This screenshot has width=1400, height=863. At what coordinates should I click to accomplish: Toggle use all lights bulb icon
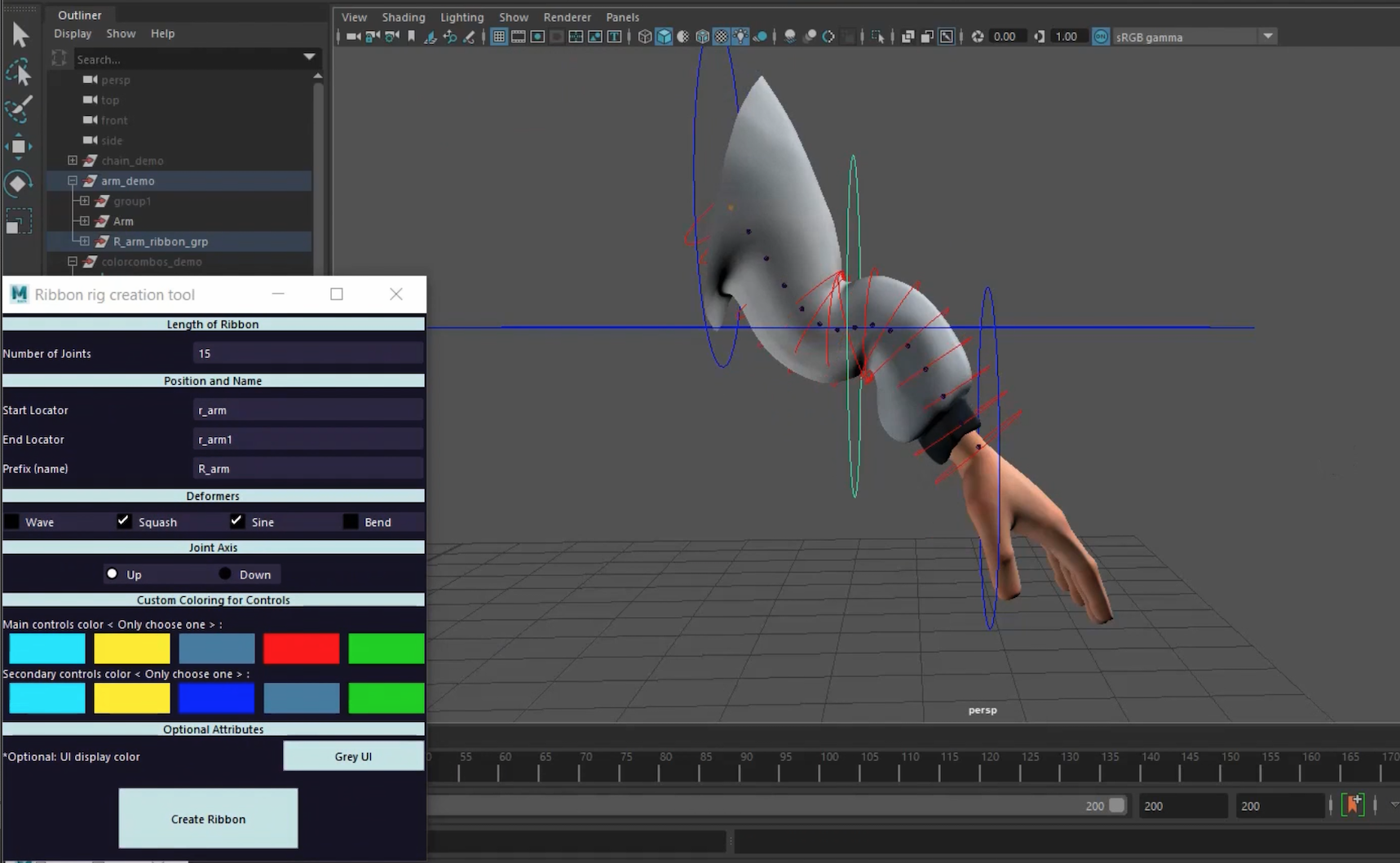coord(740,37)
